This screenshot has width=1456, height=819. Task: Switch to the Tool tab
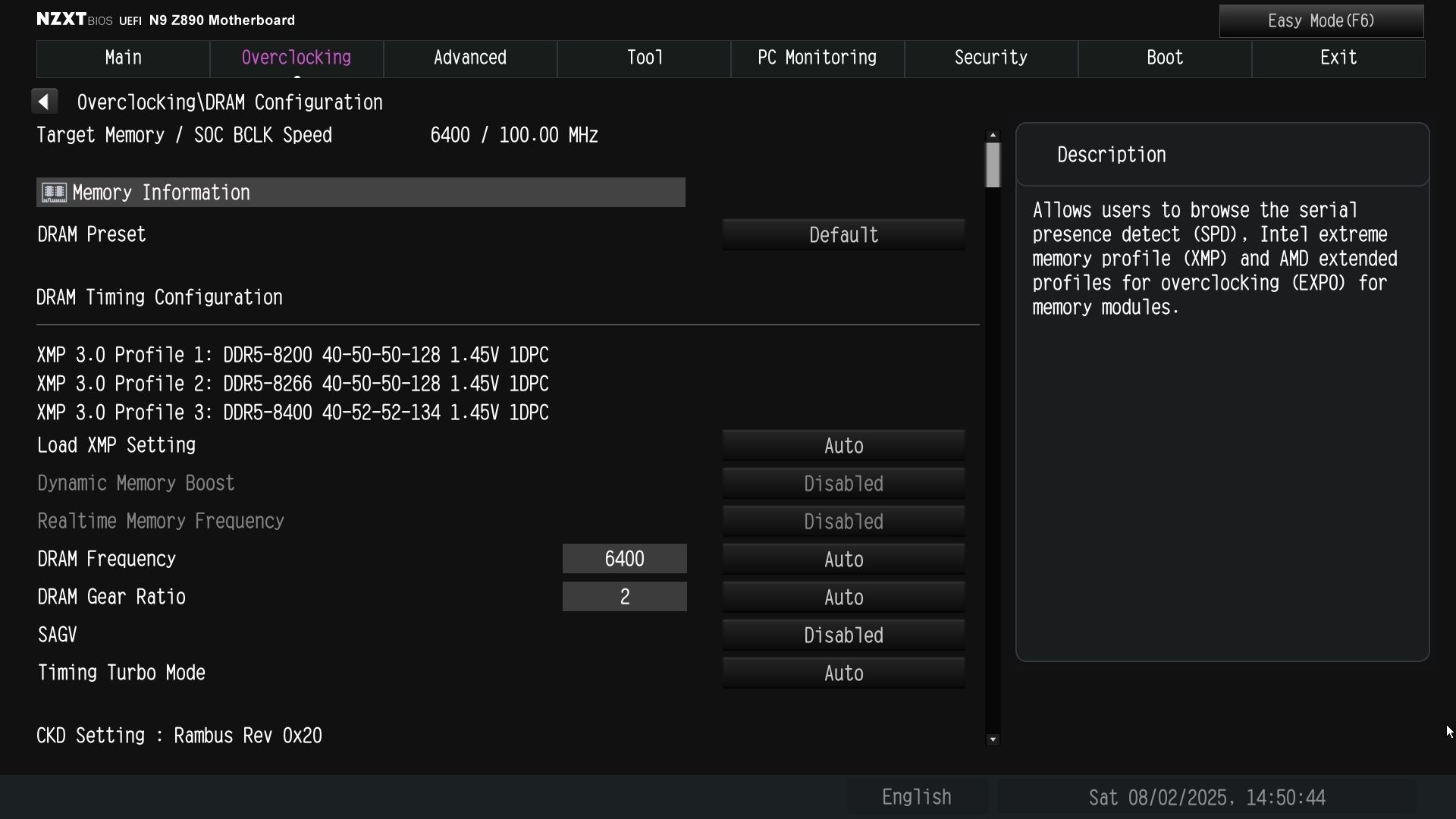pyautogui.click(x=644, y=58)
